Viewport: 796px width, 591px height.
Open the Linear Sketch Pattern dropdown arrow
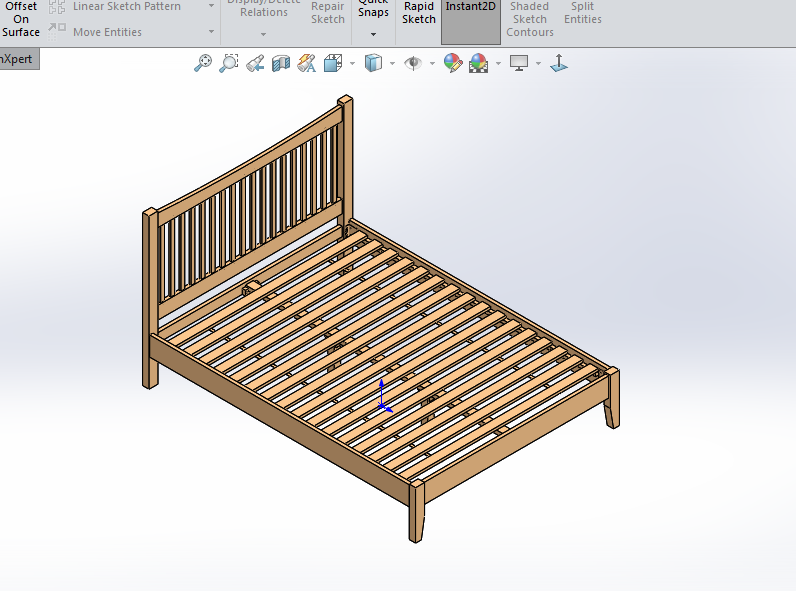pos(211,6)
